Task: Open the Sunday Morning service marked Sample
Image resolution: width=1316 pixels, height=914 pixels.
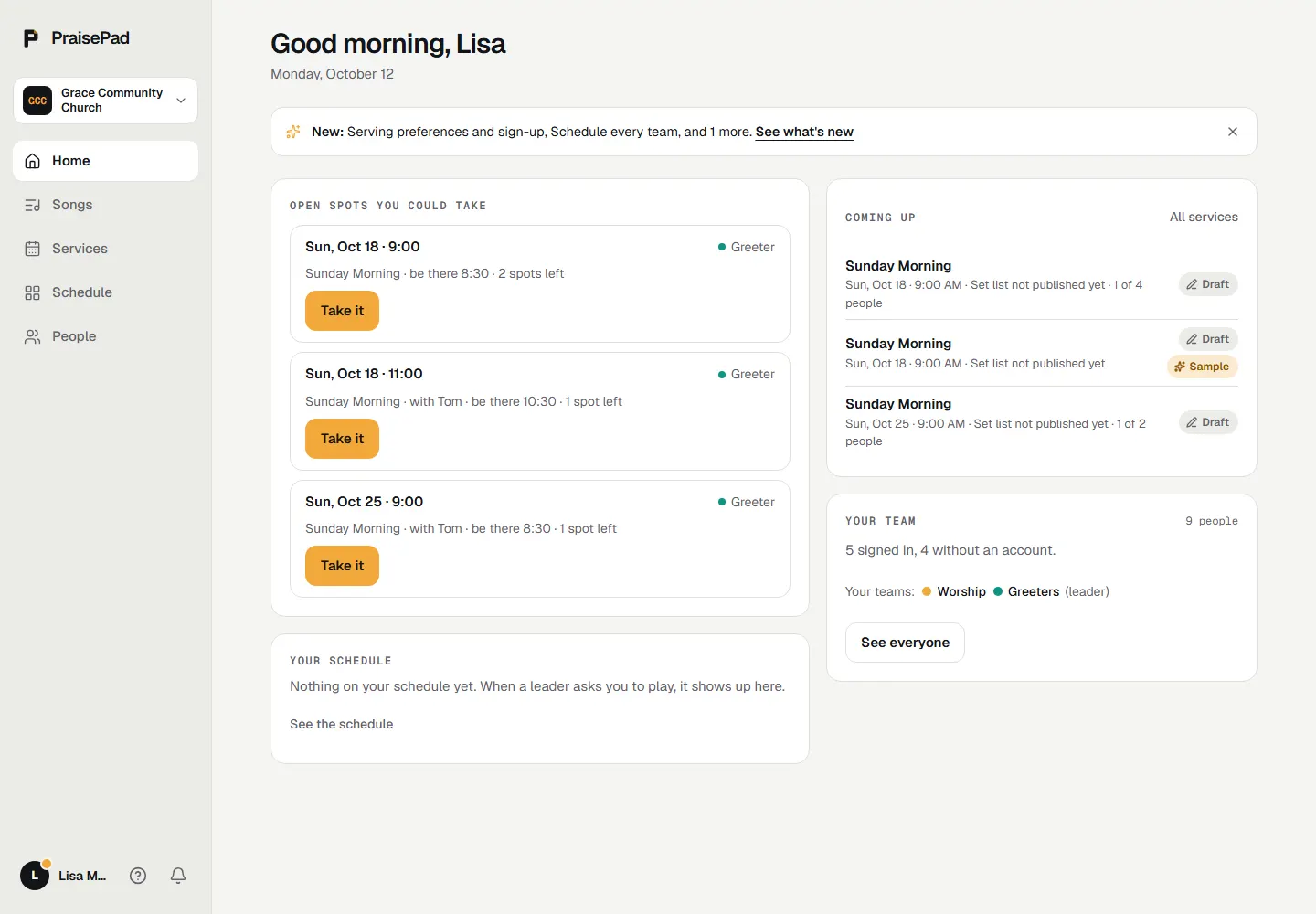Action: pyautogui.click(x=1042, y=353)
